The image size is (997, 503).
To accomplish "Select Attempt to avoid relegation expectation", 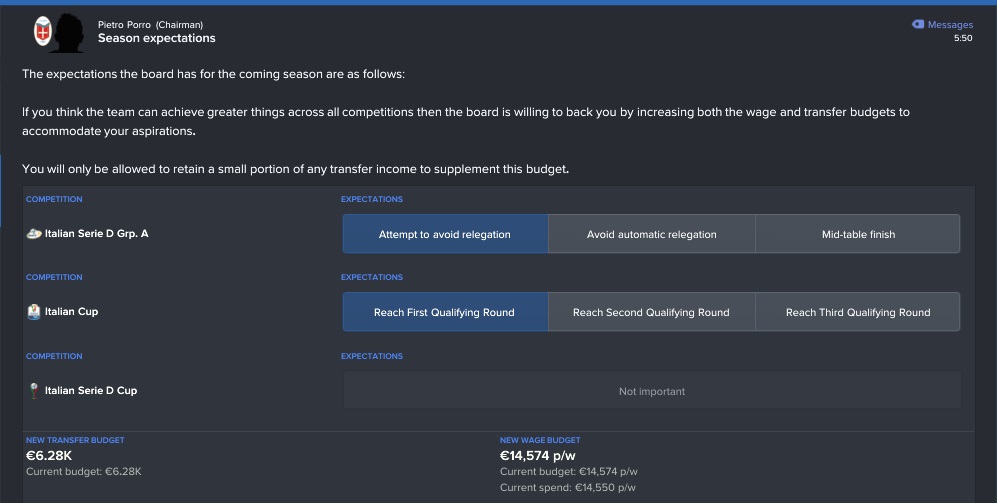I will coord(445,234).
